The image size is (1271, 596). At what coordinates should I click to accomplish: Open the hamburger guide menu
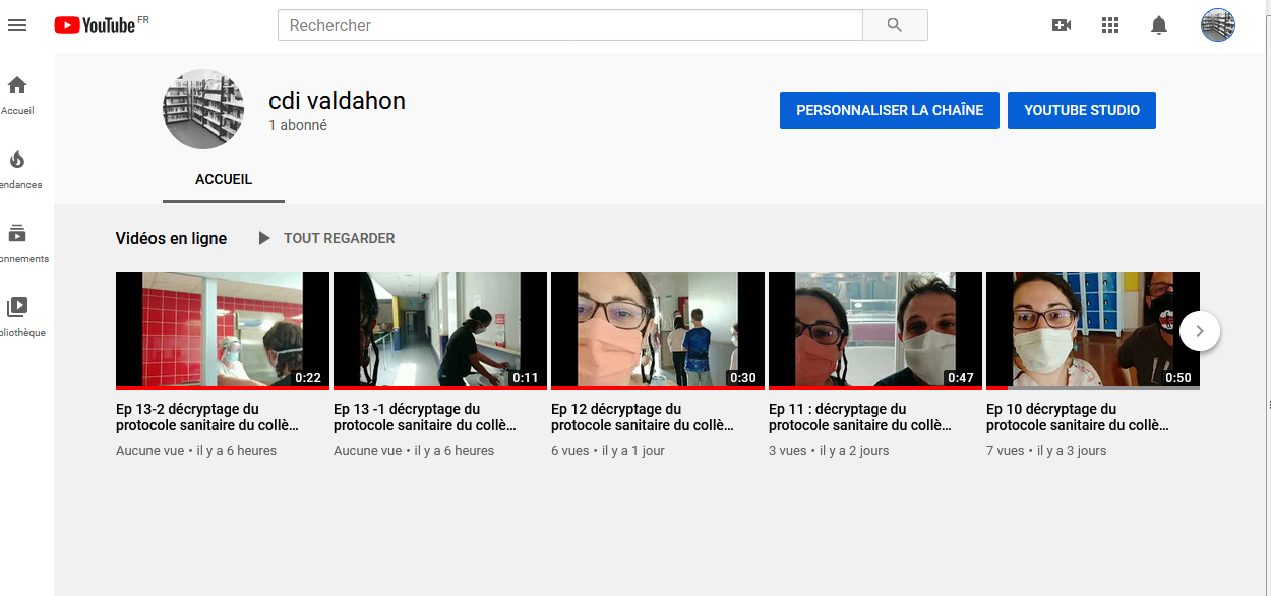[x=16, y=25]
